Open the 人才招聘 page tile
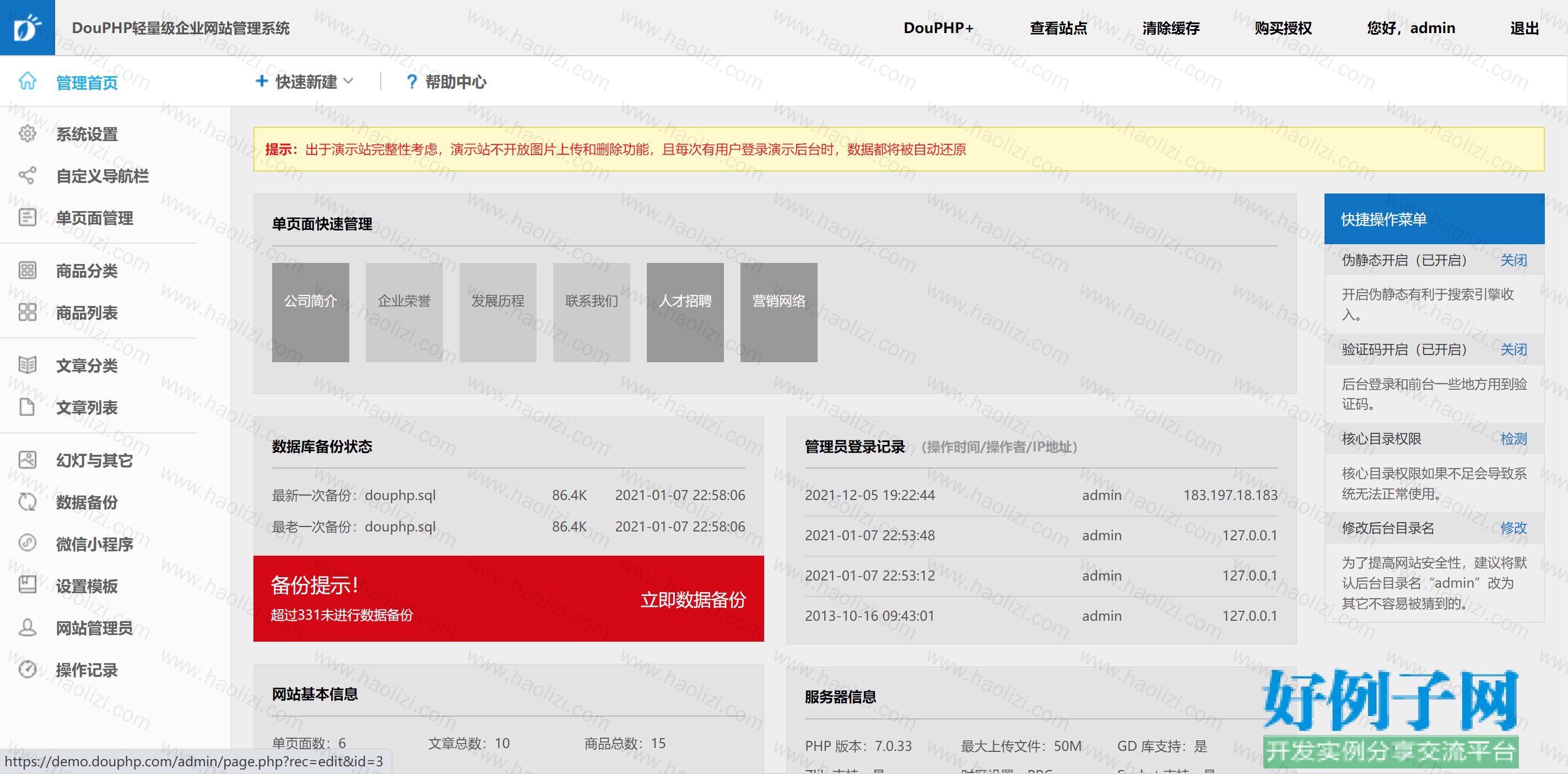Image resolution: width=1568 pixels, height=774 pixels. (x=685, y=313)
